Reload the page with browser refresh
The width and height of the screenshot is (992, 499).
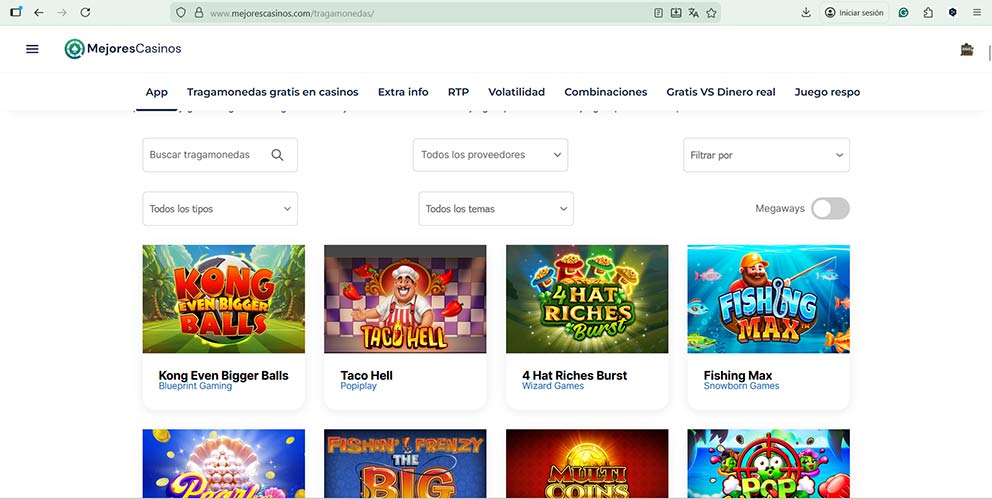[x=85, y=13]
